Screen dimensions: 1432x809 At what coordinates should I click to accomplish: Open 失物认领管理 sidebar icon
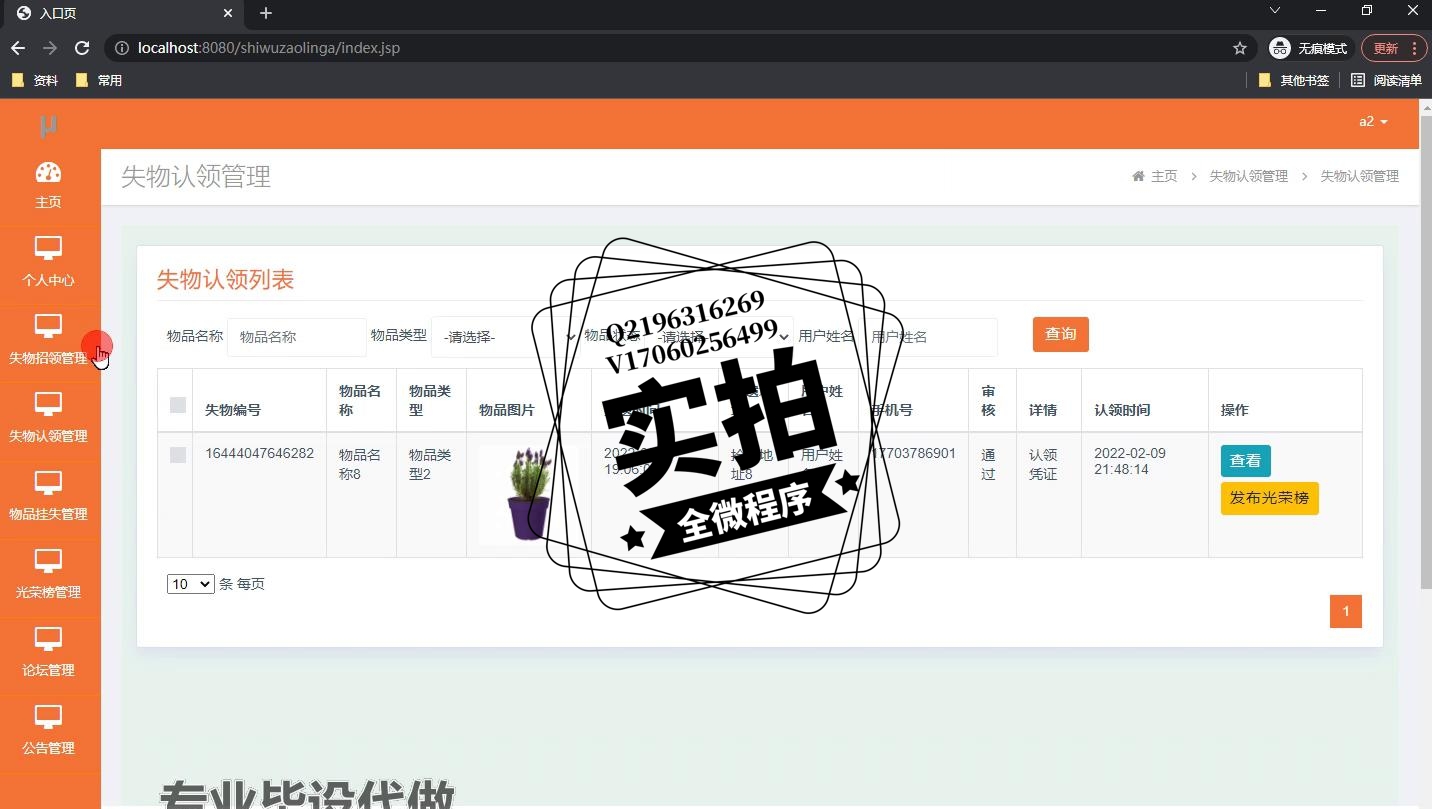click(48, 404)
